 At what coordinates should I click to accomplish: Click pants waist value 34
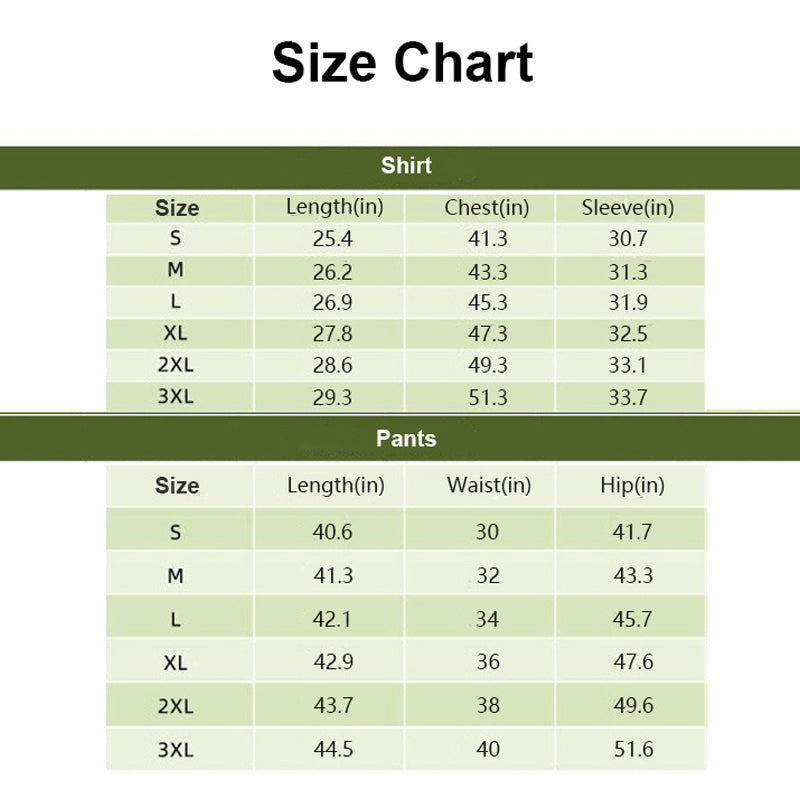487,620
